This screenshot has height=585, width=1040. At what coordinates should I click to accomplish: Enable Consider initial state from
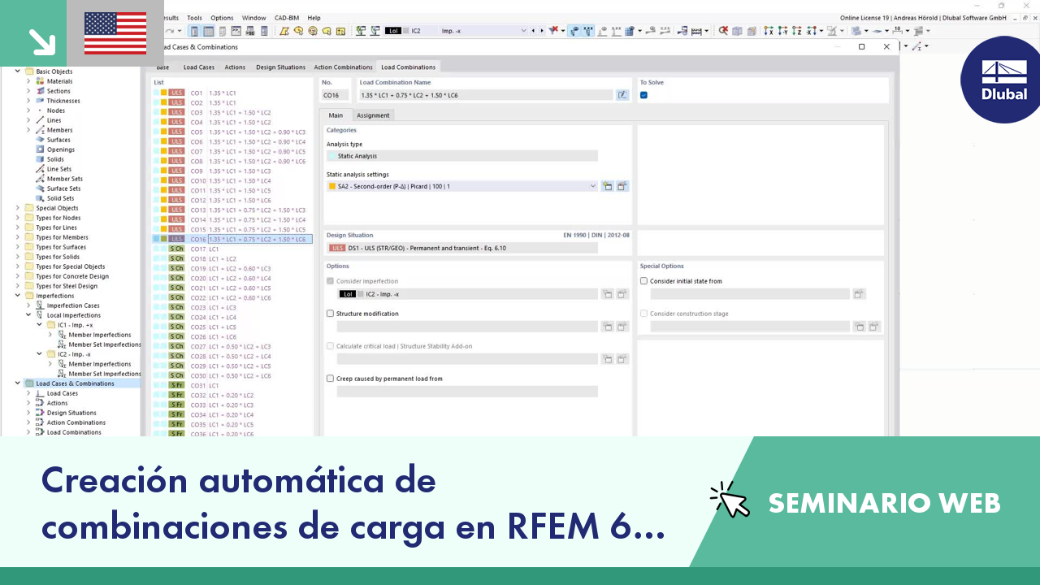pos(643,281)
